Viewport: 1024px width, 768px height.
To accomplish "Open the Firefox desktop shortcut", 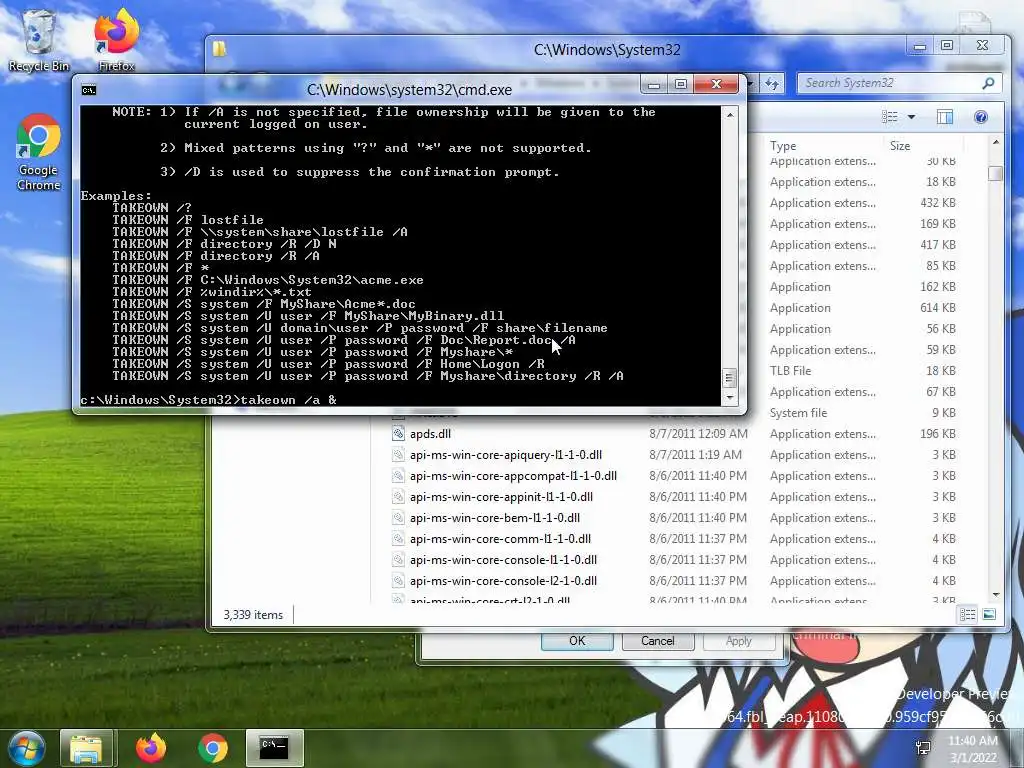I will [116, 40].
